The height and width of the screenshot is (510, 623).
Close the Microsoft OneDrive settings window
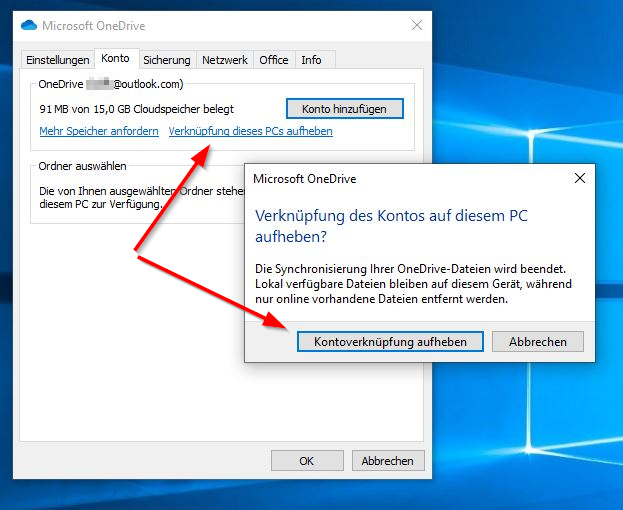[417, 25]
